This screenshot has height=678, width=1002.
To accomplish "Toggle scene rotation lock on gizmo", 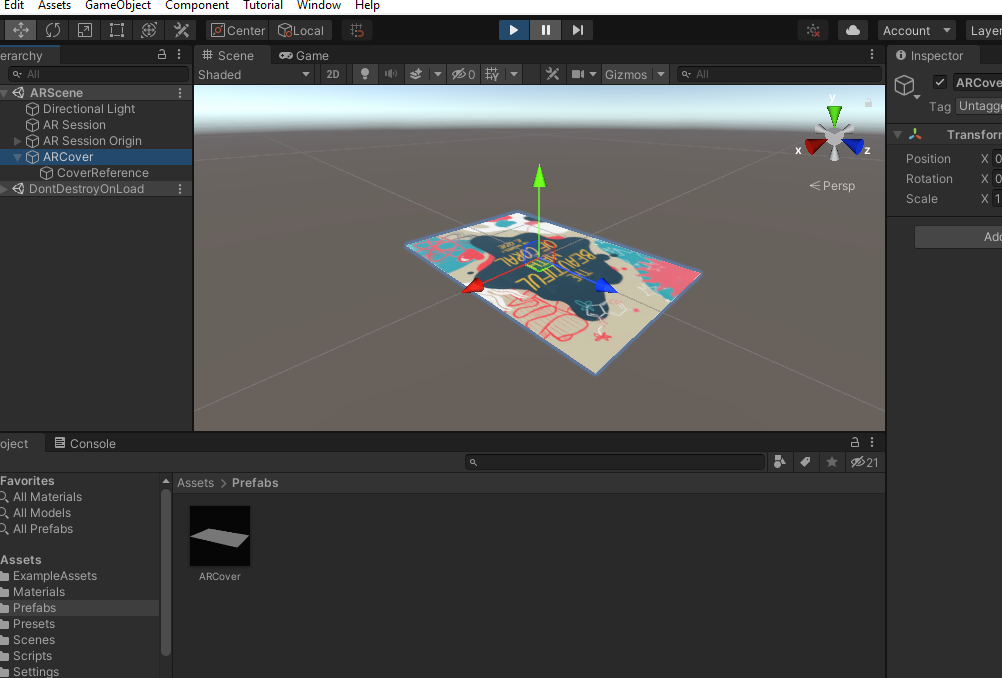I will point(868,103).
